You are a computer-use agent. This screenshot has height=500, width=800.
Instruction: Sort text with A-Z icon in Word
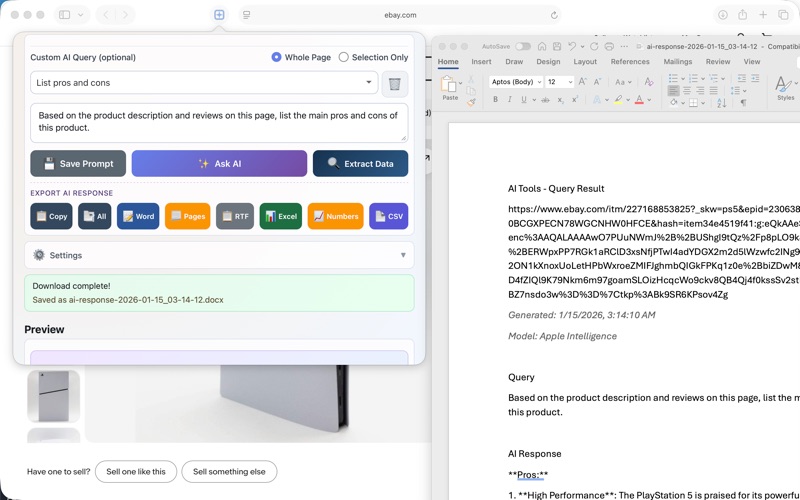point(722,103)
